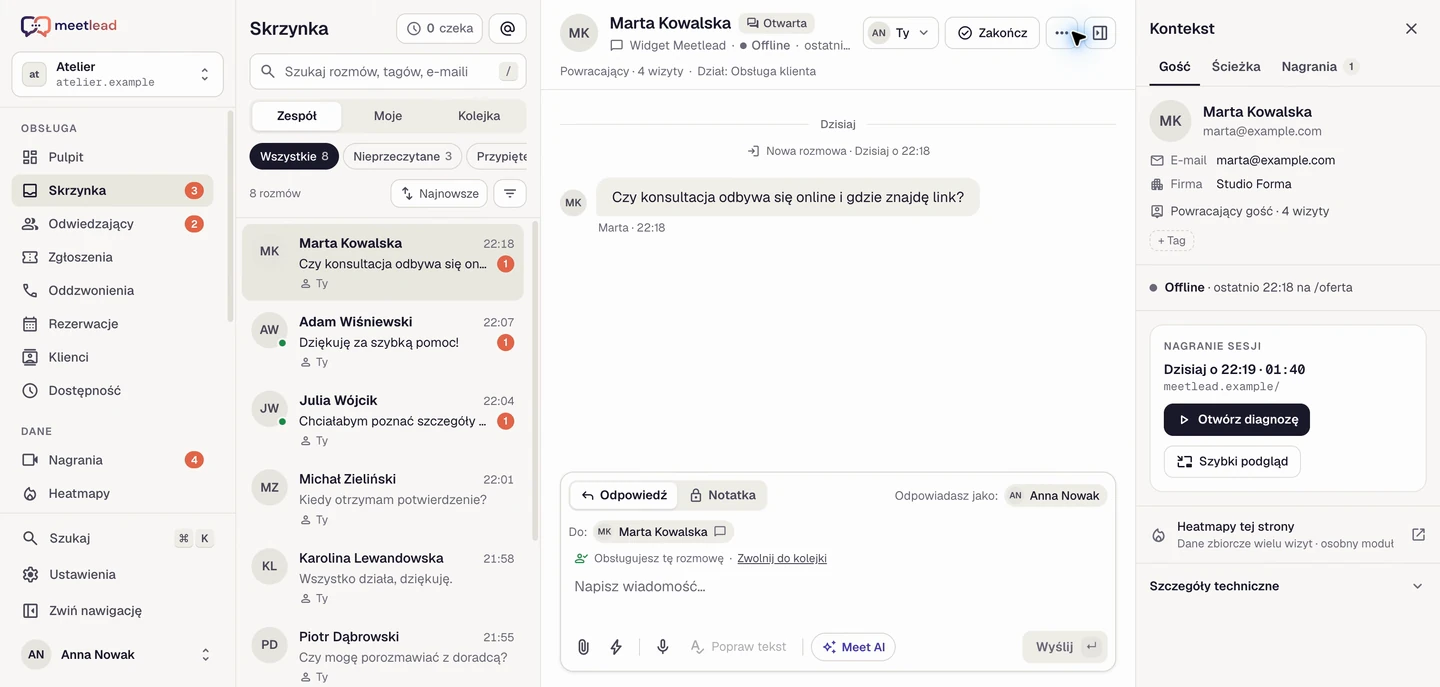1440x687 pixels.
Task: Click the Meet AI button
Action: pos(853,647)
